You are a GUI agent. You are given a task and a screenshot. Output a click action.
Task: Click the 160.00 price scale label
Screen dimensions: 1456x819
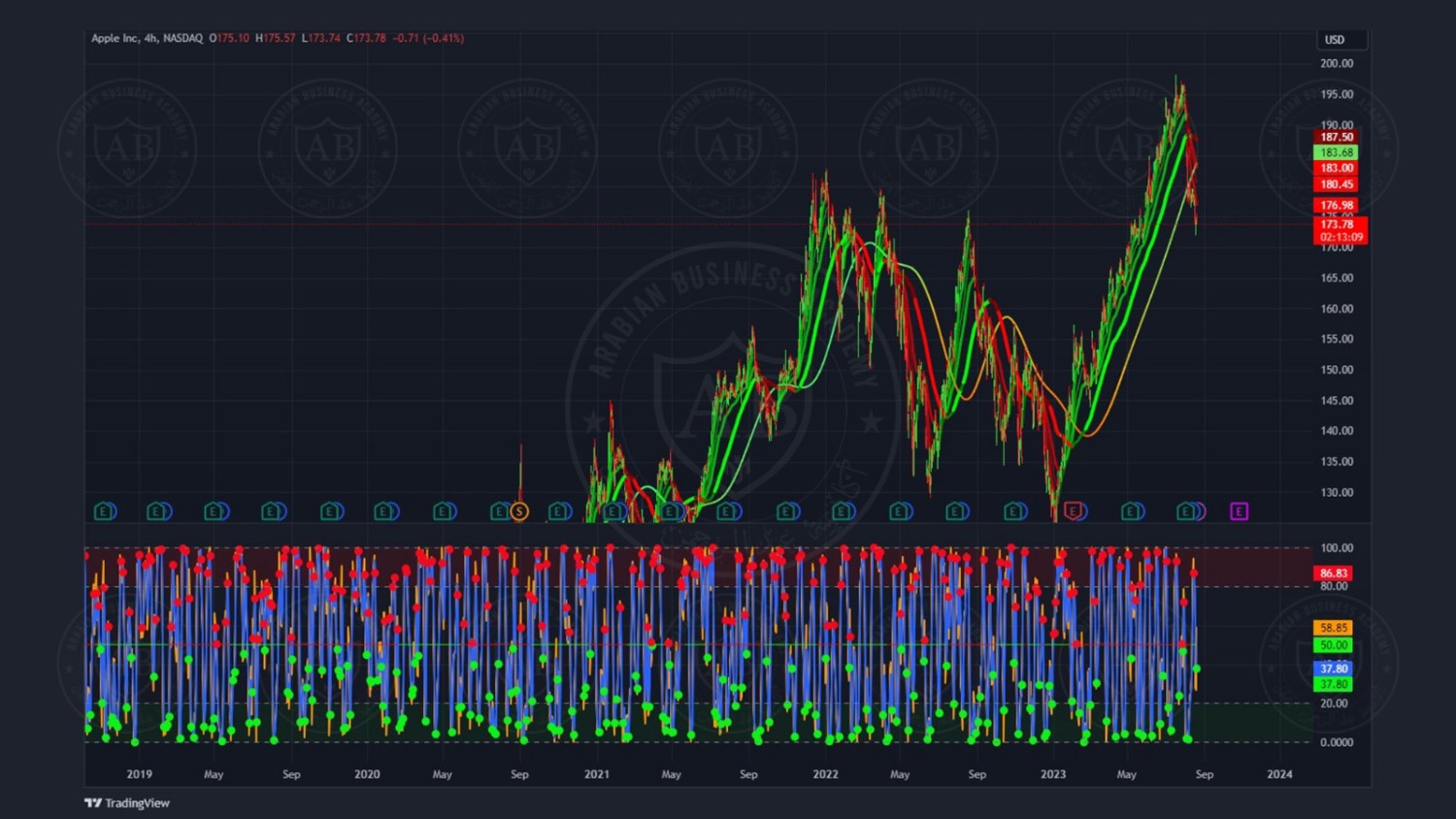1337,309
